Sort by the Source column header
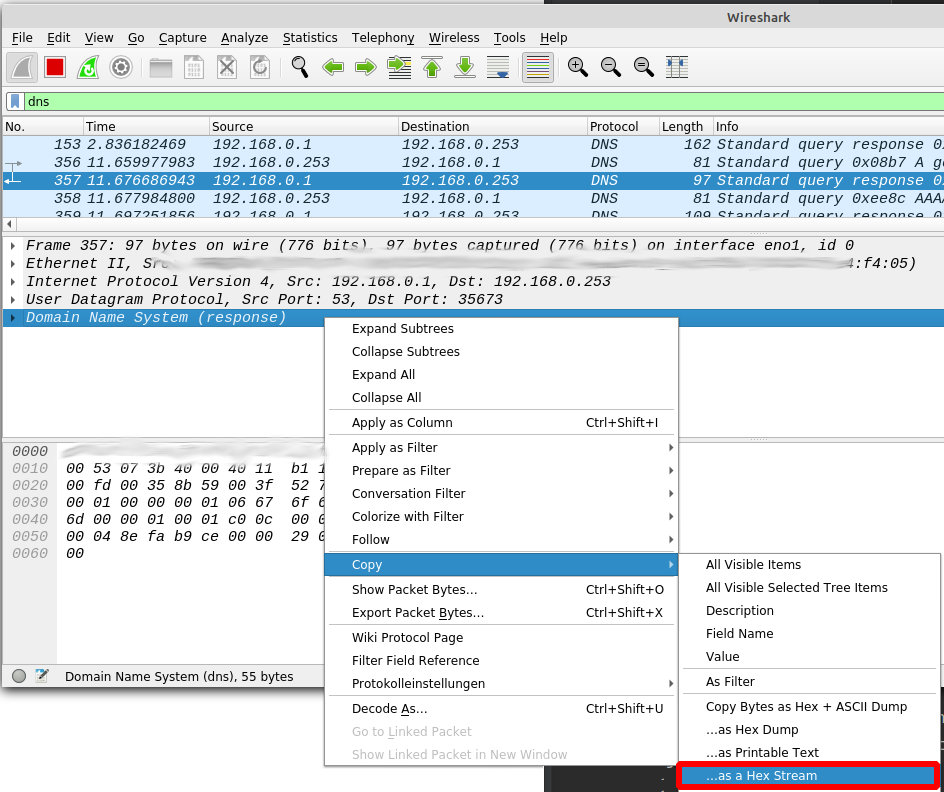The width and height of the screenshot is (944, 792). (x=303, y=126)
